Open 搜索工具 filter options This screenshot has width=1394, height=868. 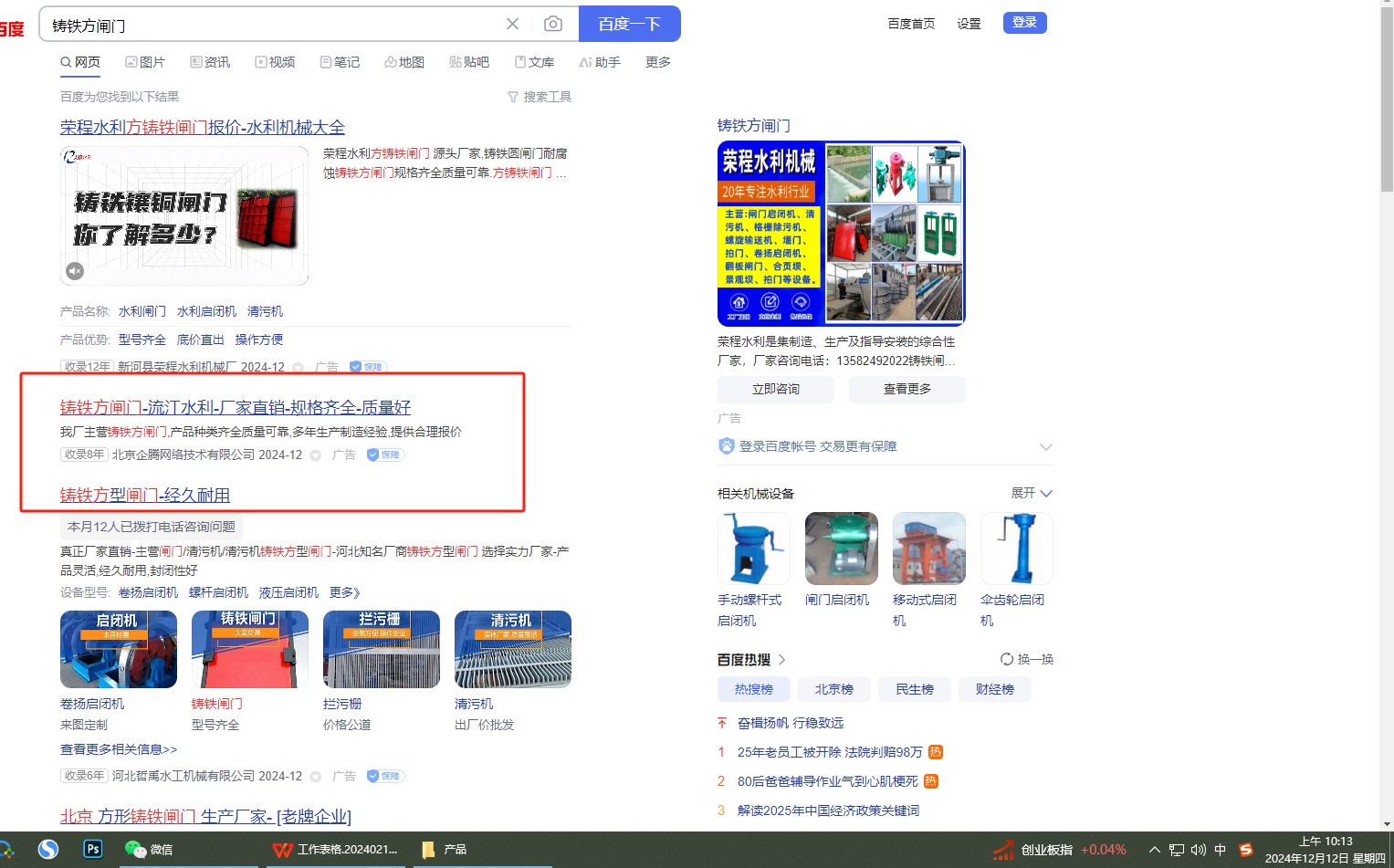[x=540, y=97]
